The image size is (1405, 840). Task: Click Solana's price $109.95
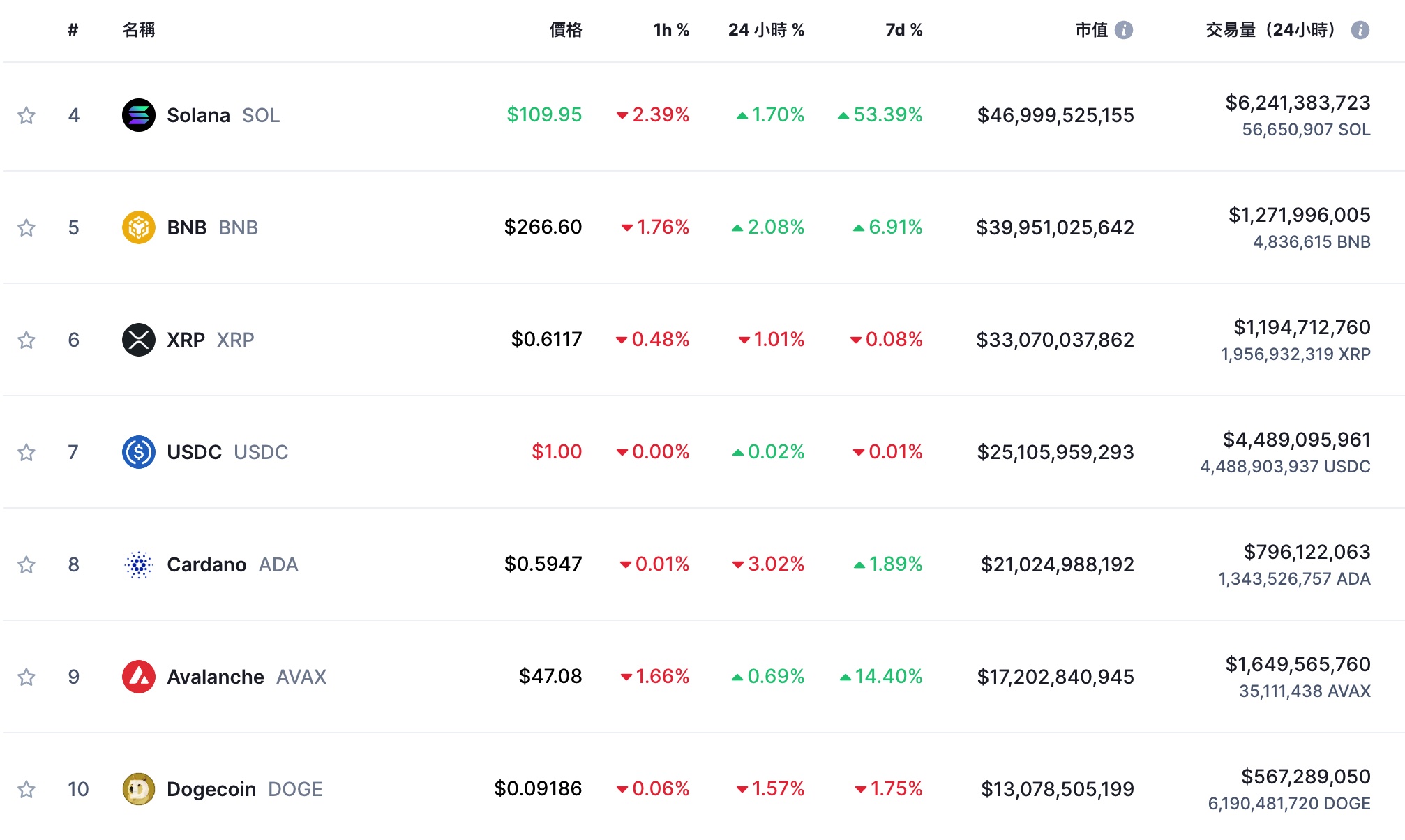coord(544,114)
